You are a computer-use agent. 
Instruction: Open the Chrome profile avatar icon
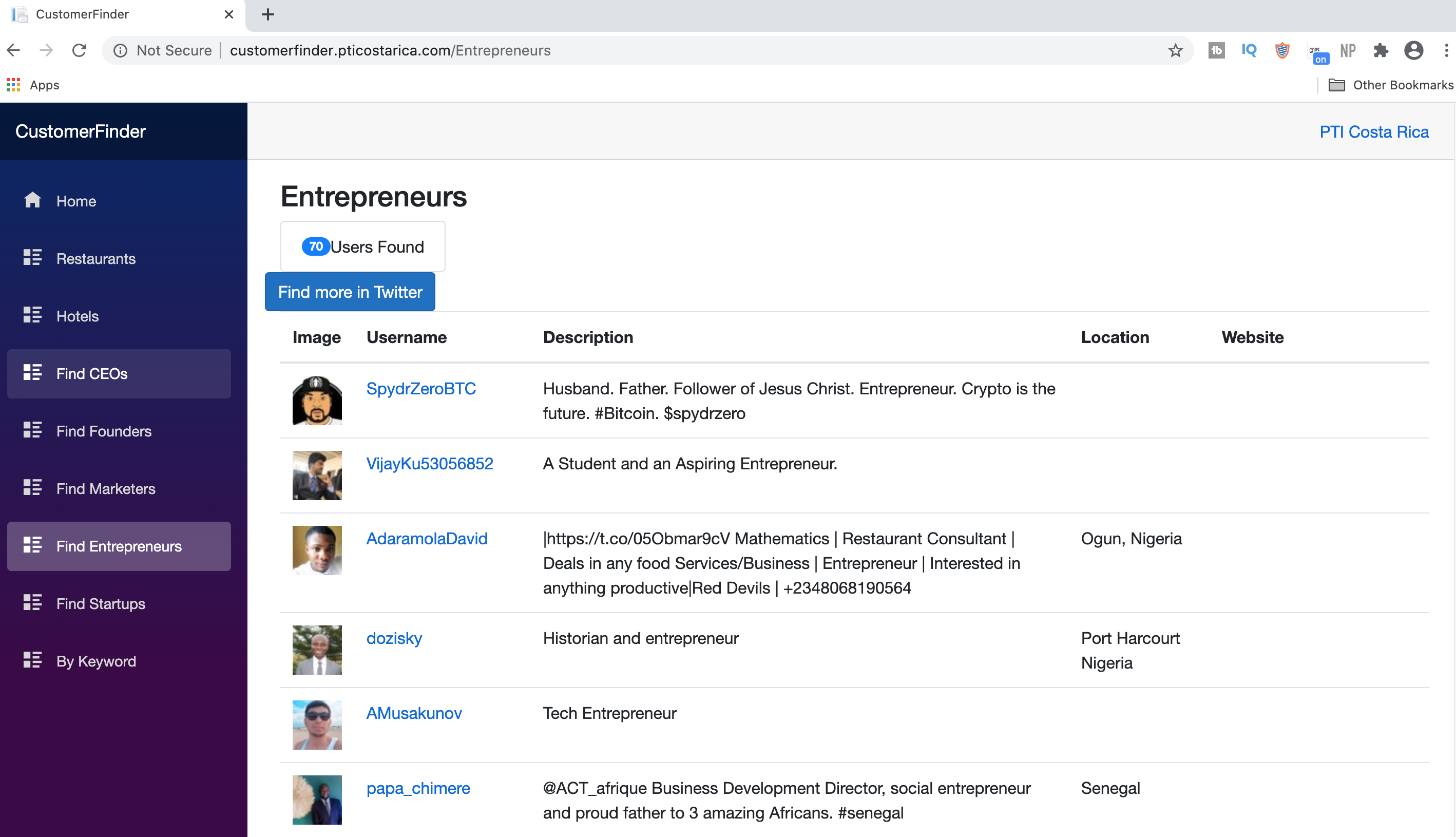[x=1413, y=51]
